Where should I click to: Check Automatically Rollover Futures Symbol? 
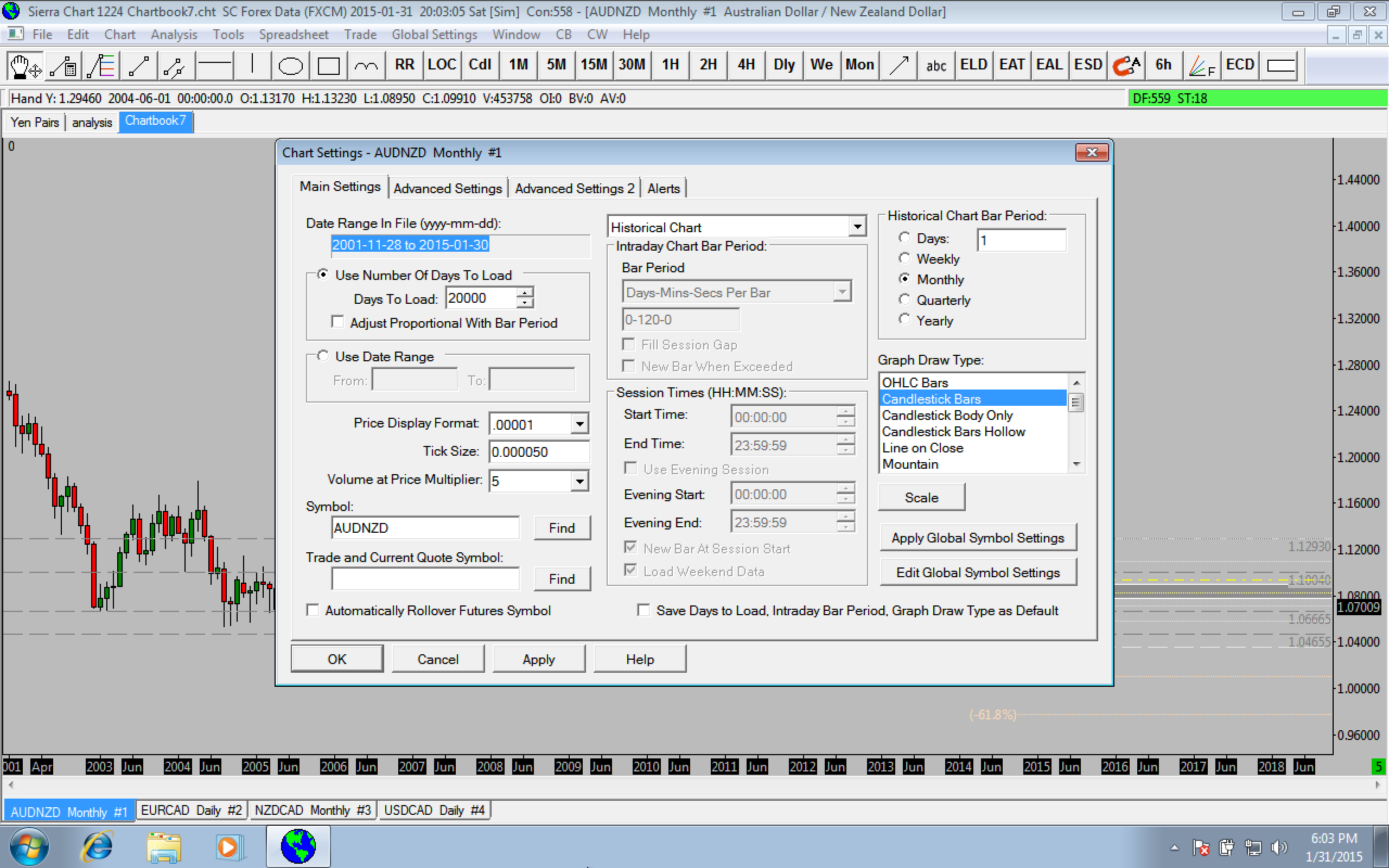tap(313, 610)
